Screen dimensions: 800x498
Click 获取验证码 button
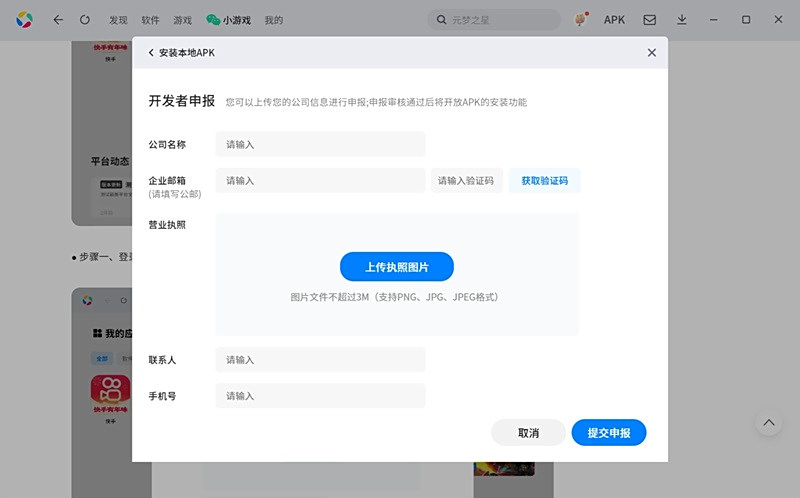click(544, 181)
